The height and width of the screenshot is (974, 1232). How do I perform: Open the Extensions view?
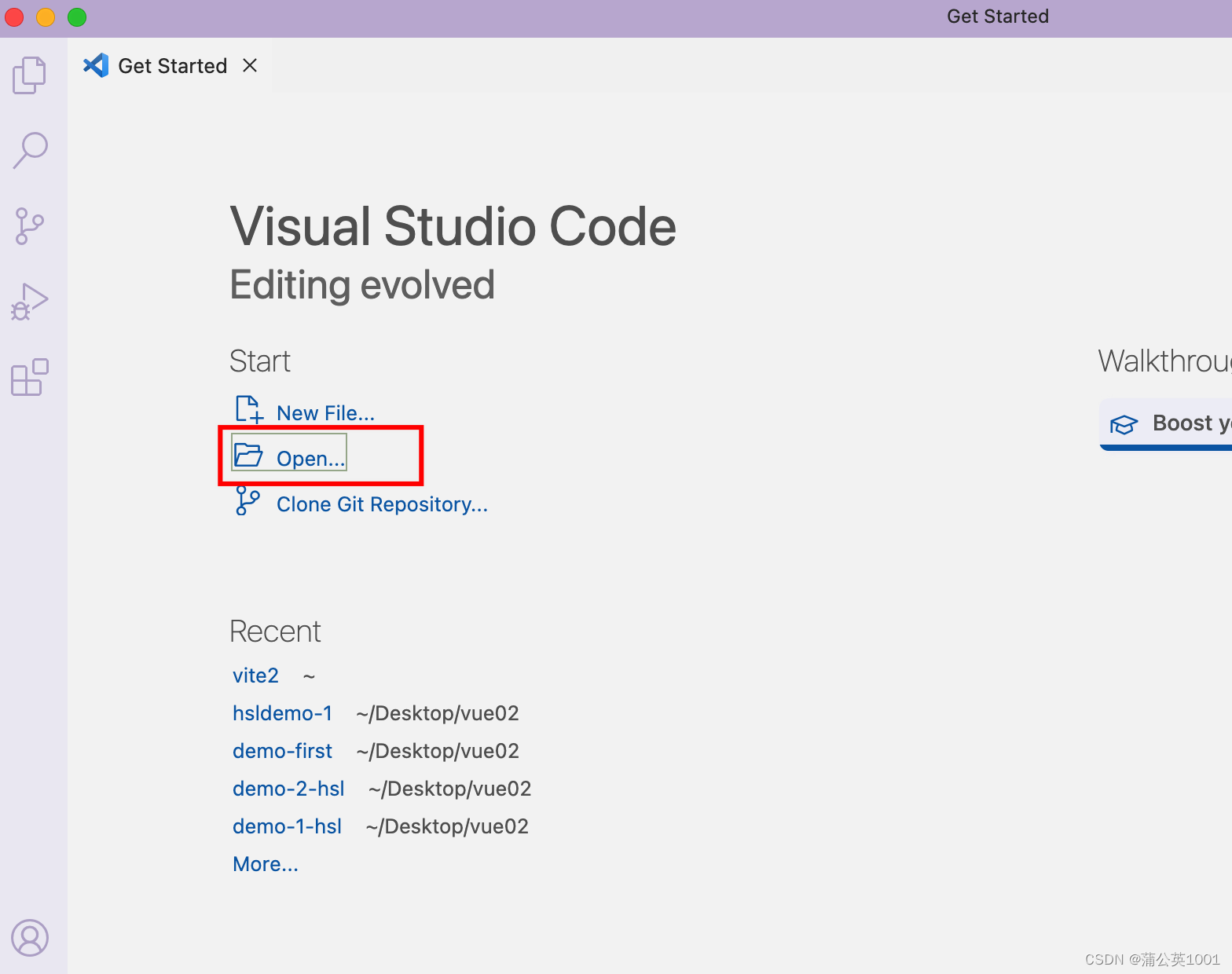click(30, 377)
